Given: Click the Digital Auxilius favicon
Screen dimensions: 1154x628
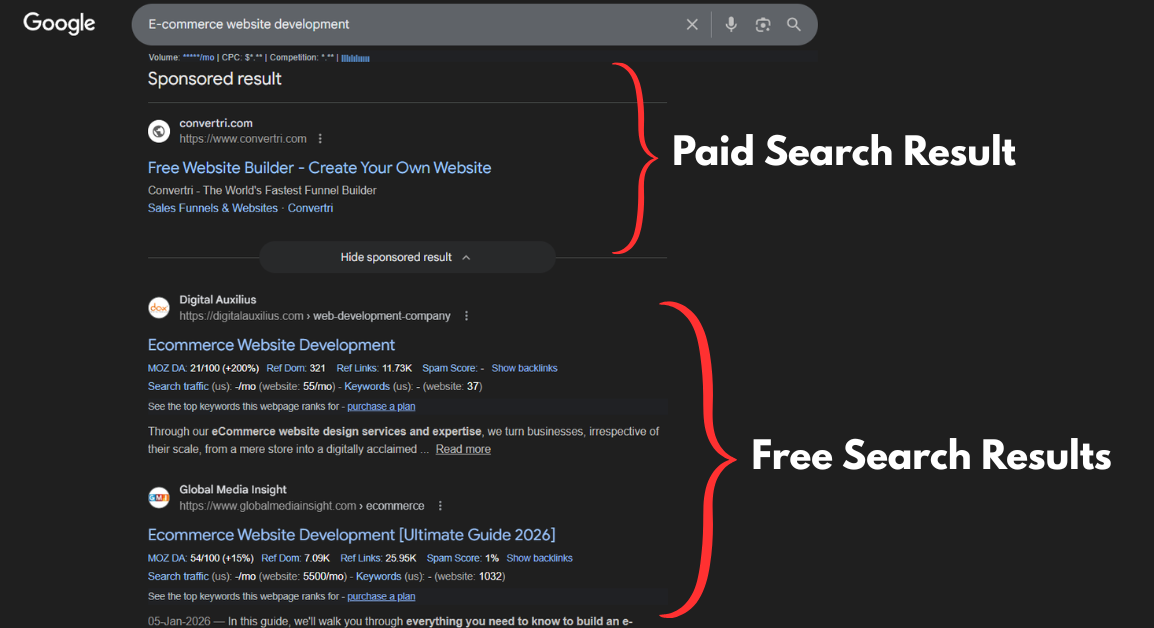Looking at the screenshot, I should 158,307.
